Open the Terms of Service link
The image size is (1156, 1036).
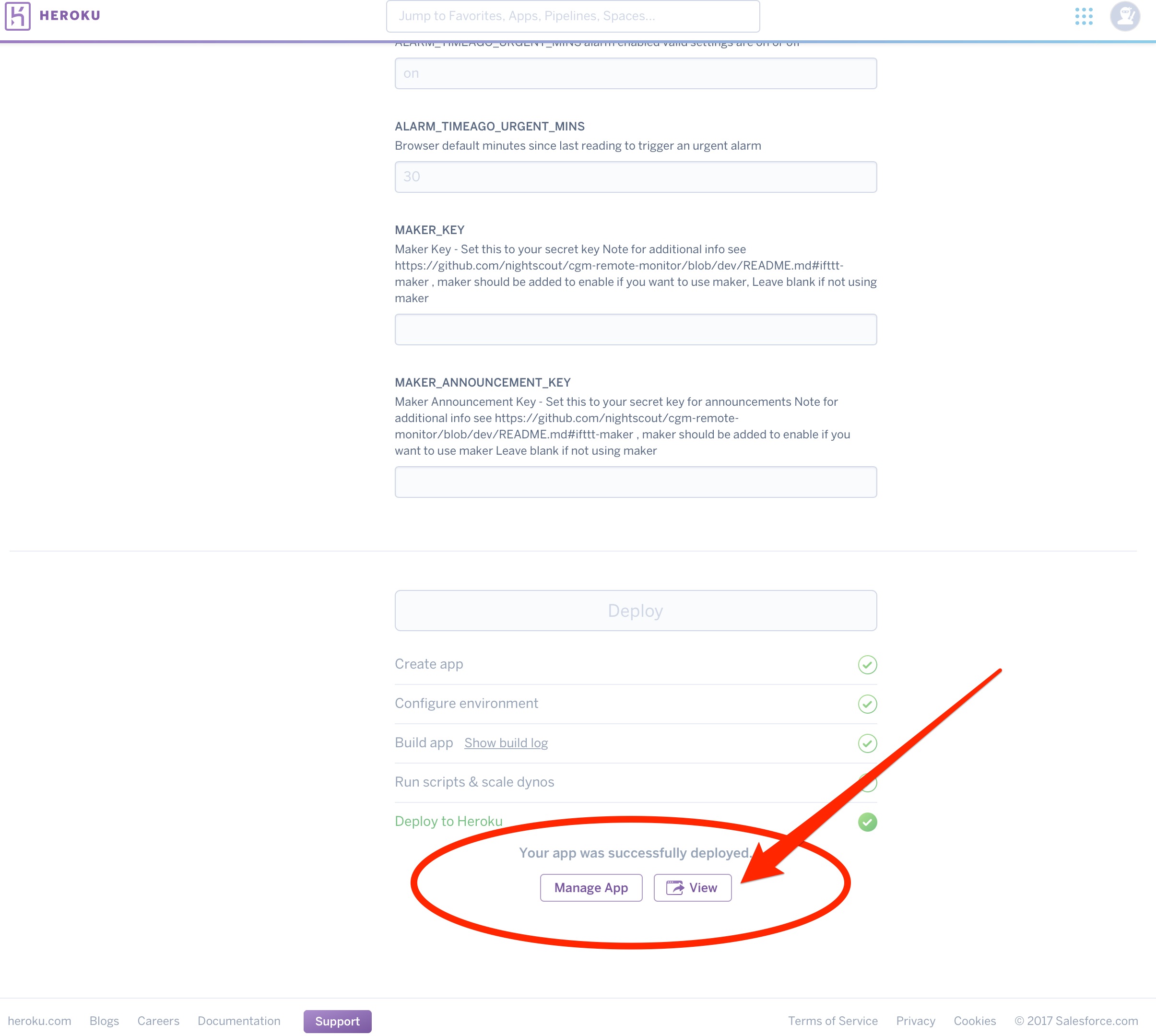[x=832, y=1021]
